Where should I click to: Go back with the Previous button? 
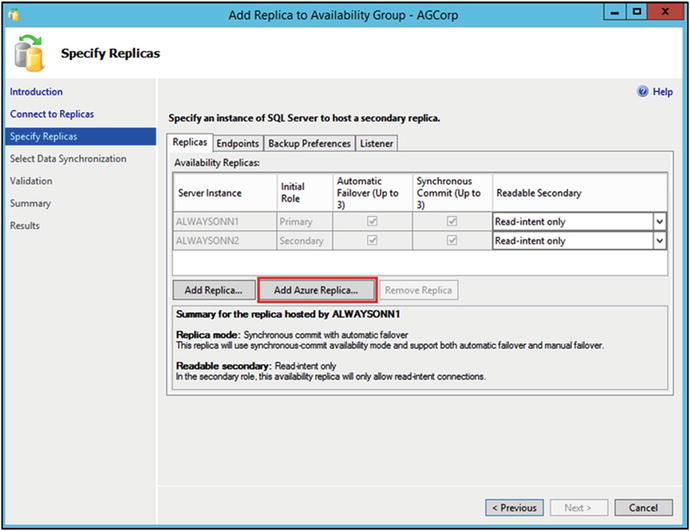[x=514, y=508]
